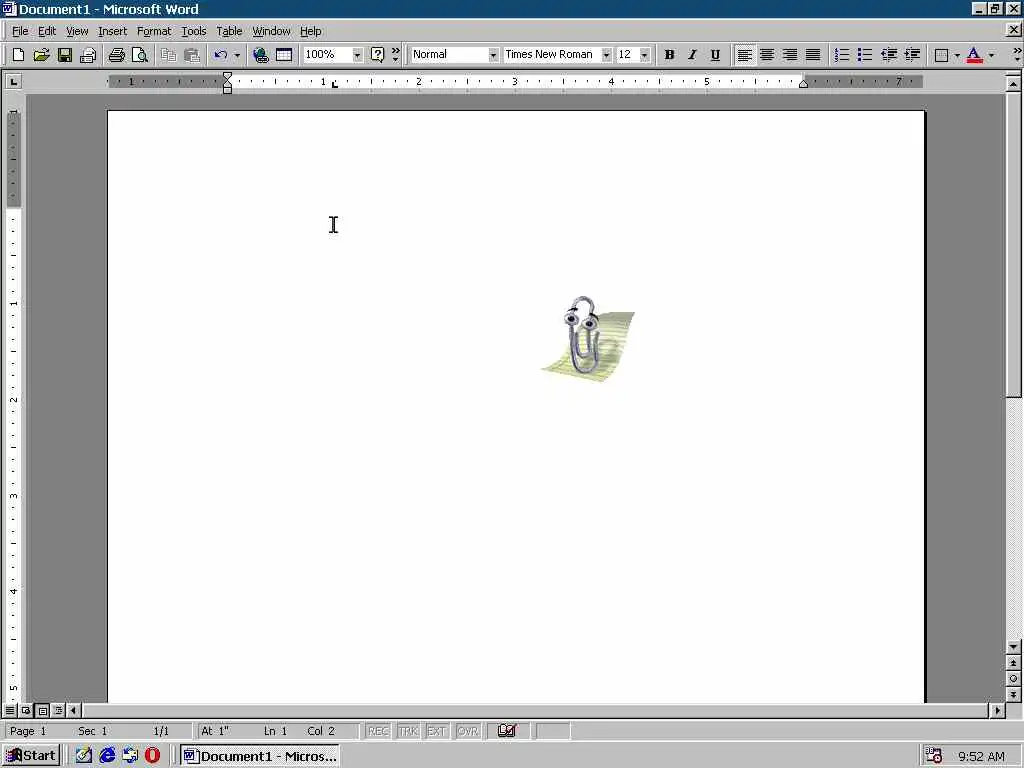Switch to Web Layout view

point(26,710)
